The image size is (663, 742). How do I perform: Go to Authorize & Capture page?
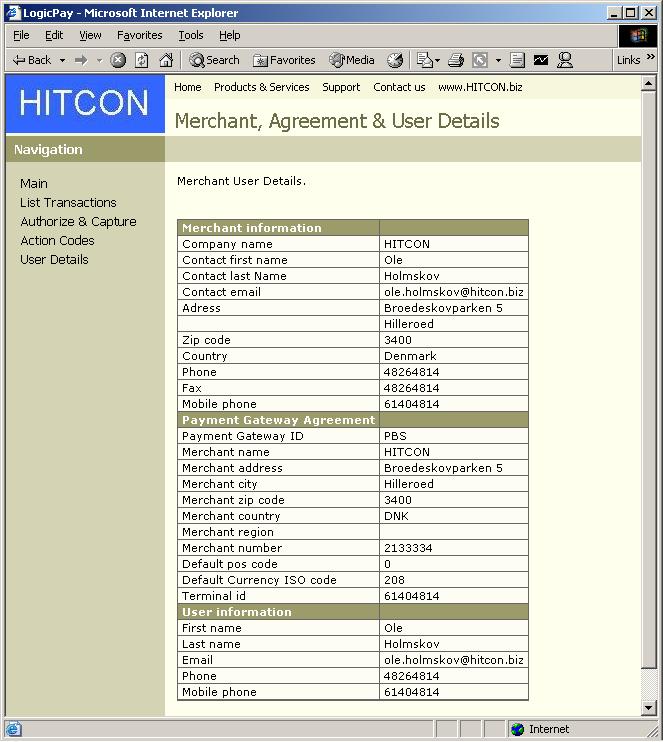click(x=78, y=221)
